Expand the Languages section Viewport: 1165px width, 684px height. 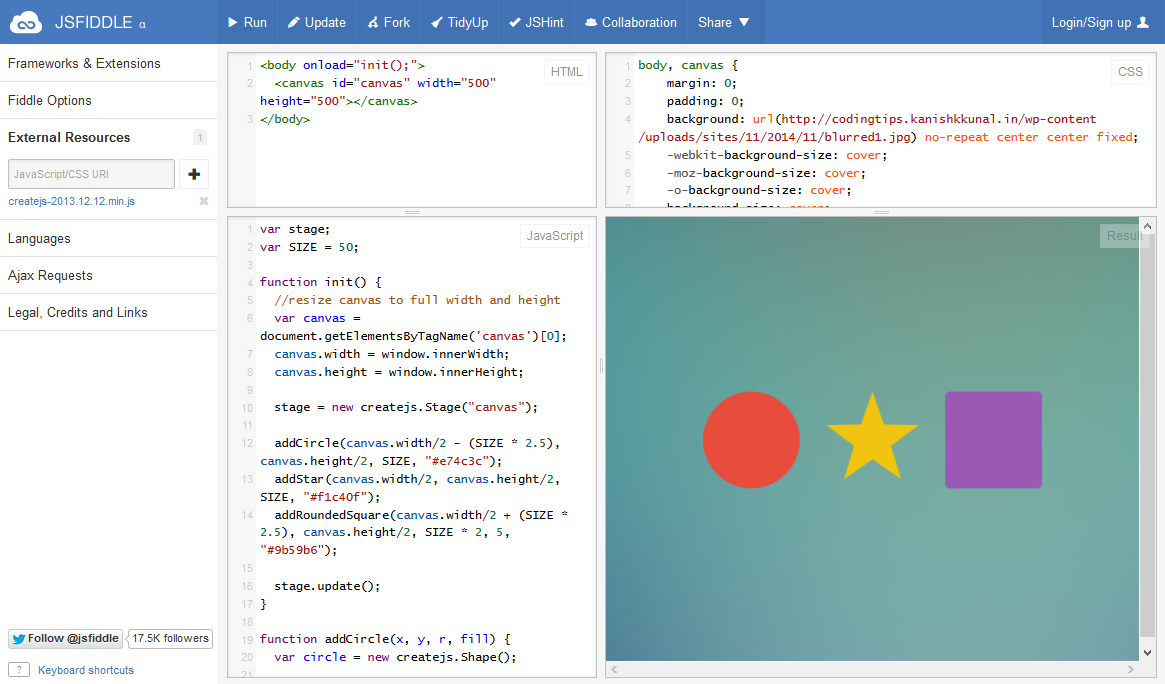click(x=108, y=238)
